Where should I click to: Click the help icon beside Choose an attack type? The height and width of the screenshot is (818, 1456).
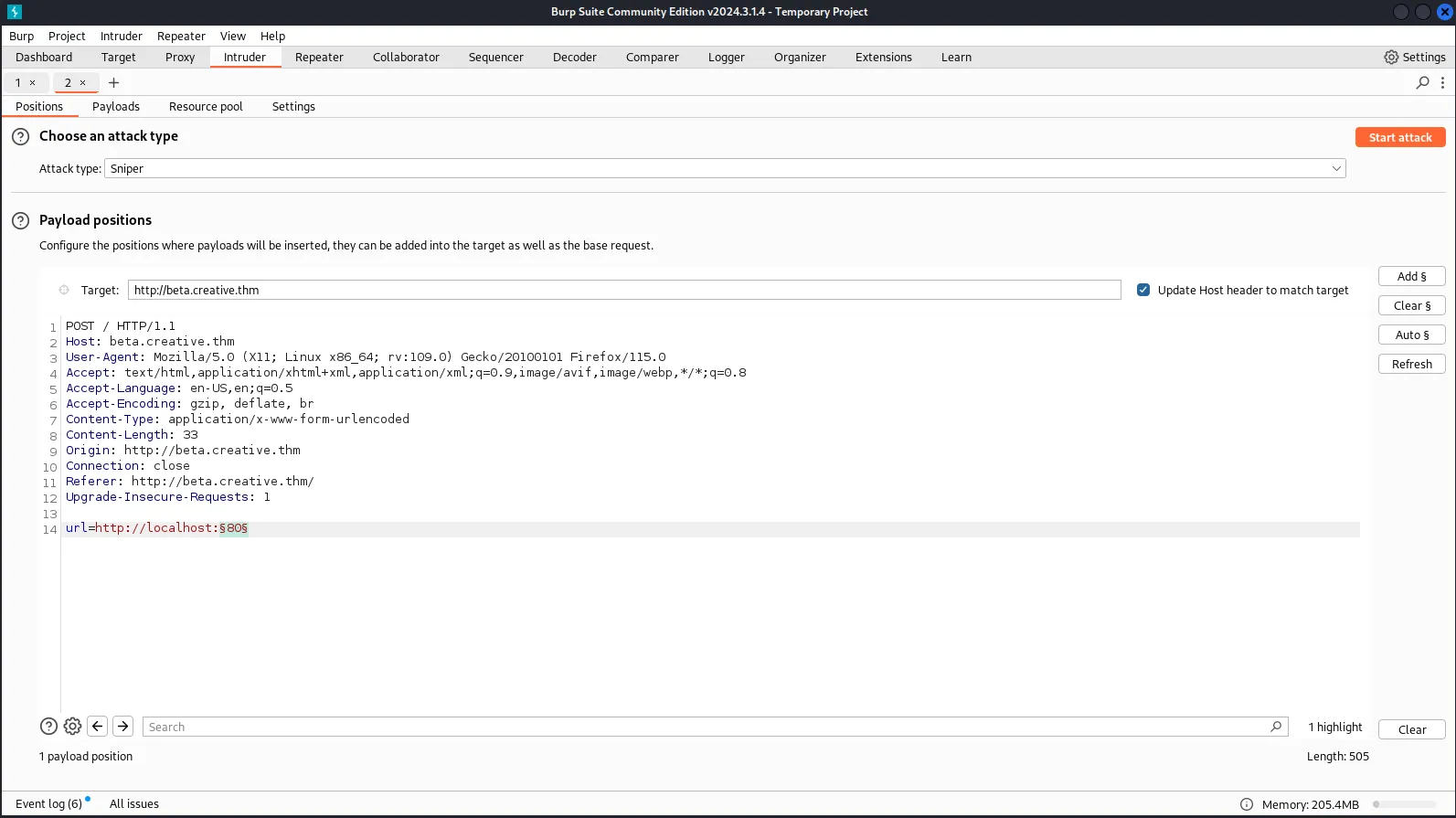[20, 137]
